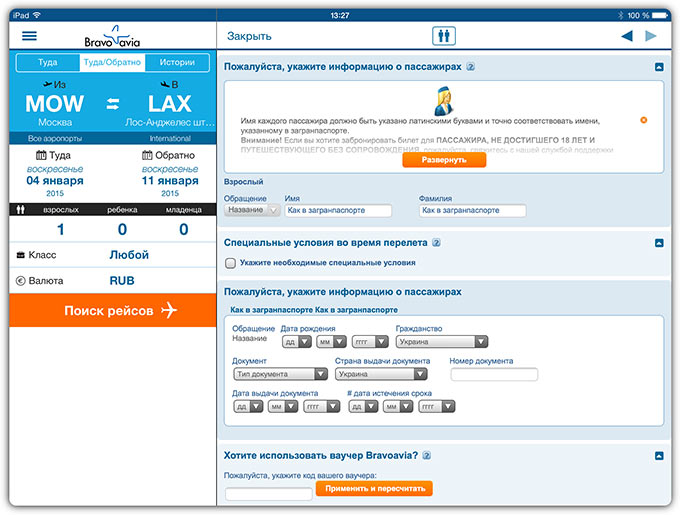Change currency RUB
This screenshot has width=680, height=515.
coord(122,281)
